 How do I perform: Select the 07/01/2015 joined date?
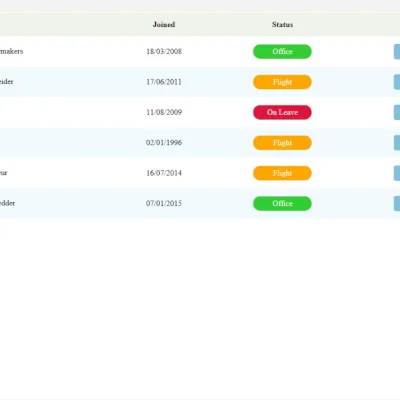click(x=164, y=203)
